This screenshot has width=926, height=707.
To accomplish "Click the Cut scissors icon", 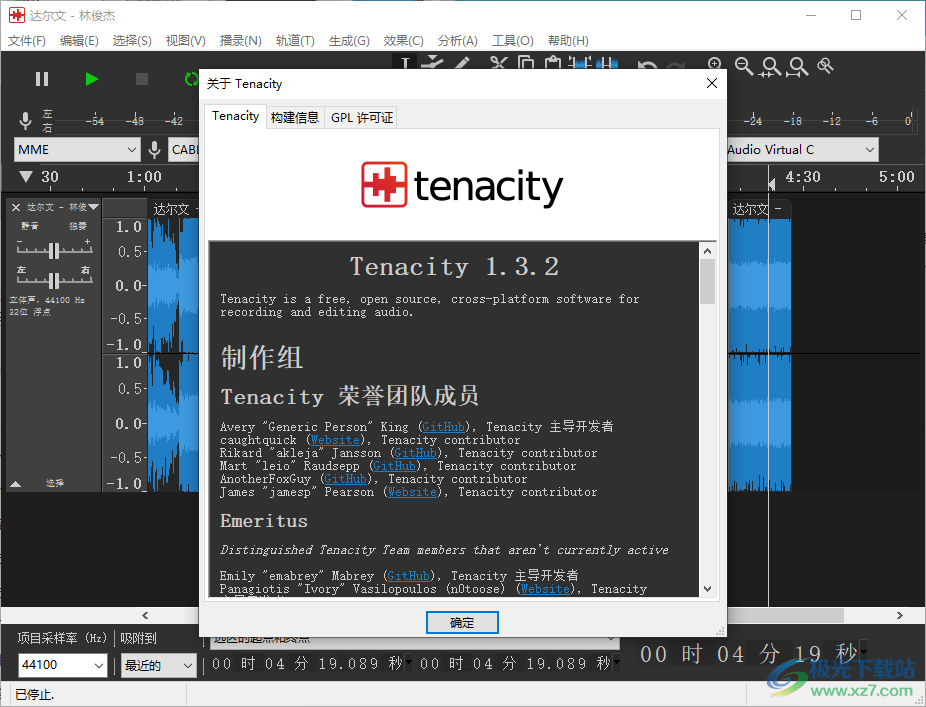I will coord(498,63).
